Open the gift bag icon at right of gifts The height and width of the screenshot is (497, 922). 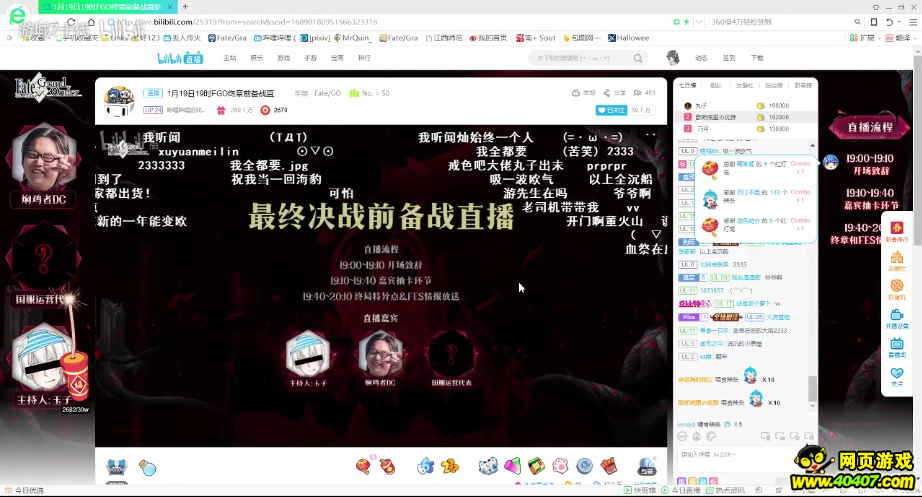coord(647,466)
